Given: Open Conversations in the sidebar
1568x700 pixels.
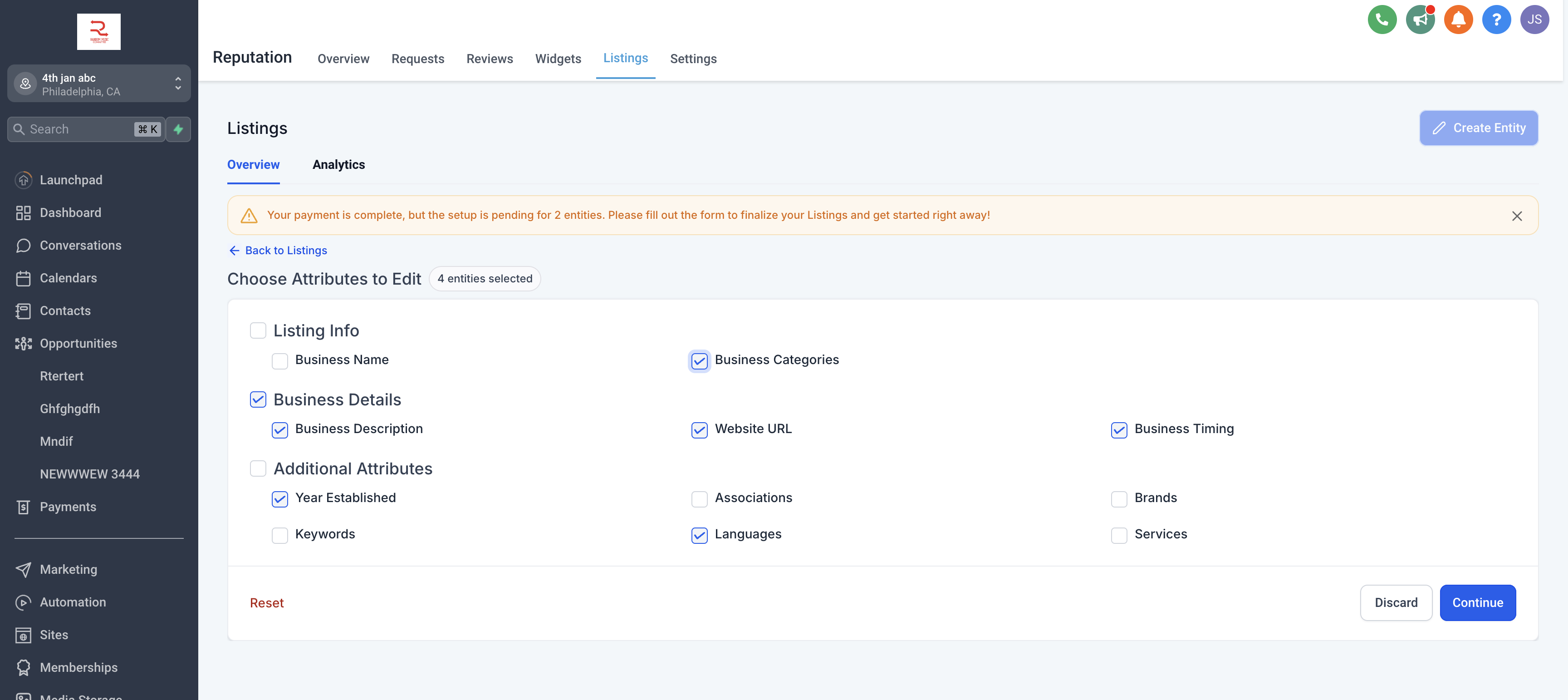Looking at the screenshot, I should tap(80, 245).
